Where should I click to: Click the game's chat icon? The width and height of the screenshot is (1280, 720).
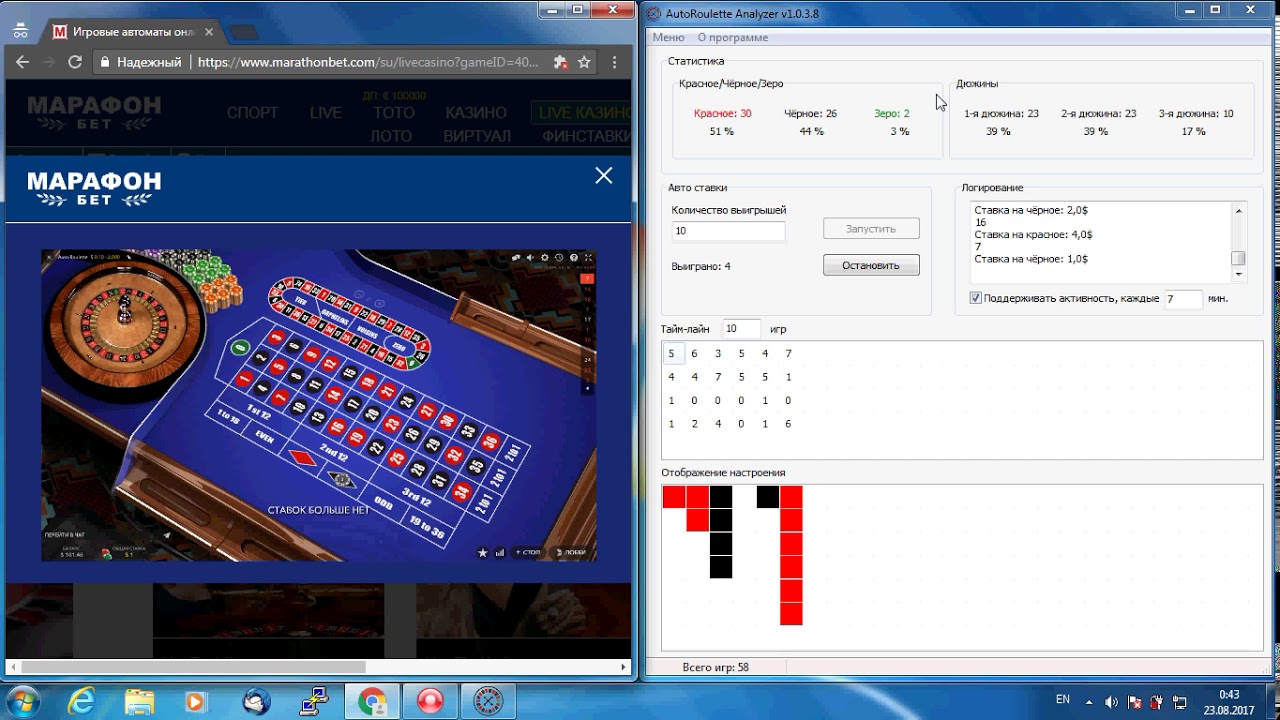(x=516, y=257)
